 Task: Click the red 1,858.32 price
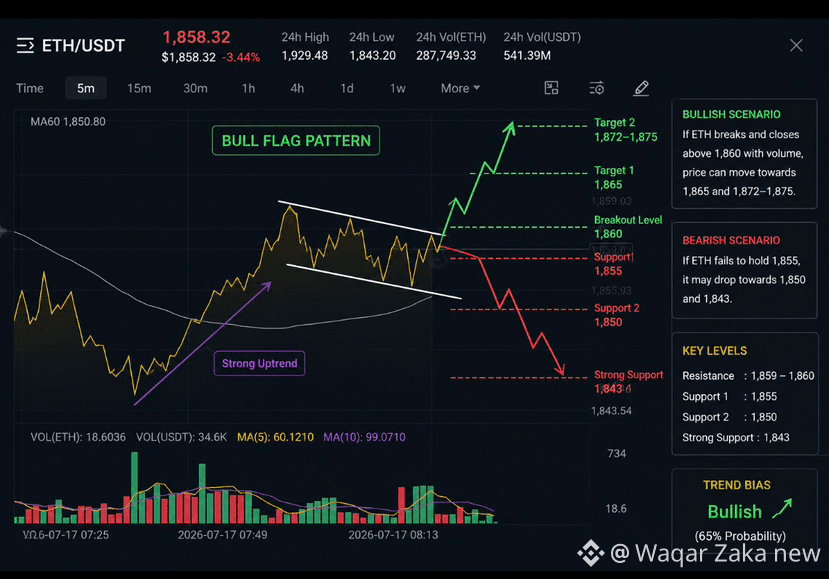197,37
